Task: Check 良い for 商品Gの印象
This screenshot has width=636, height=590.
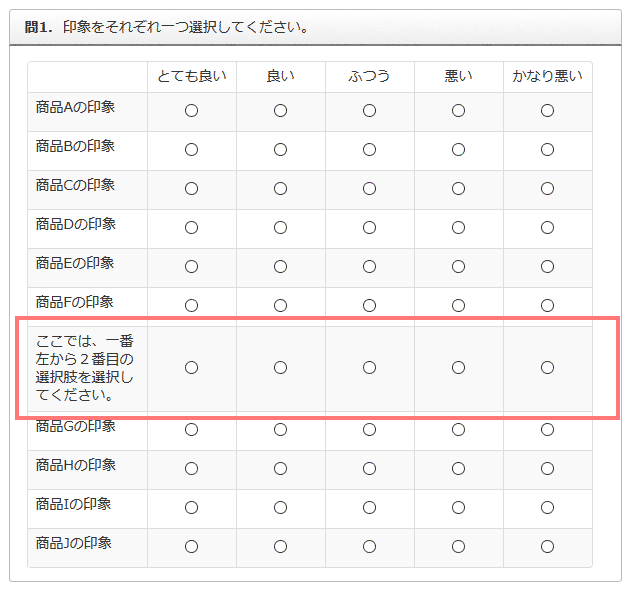Action: tap(280, 429)
